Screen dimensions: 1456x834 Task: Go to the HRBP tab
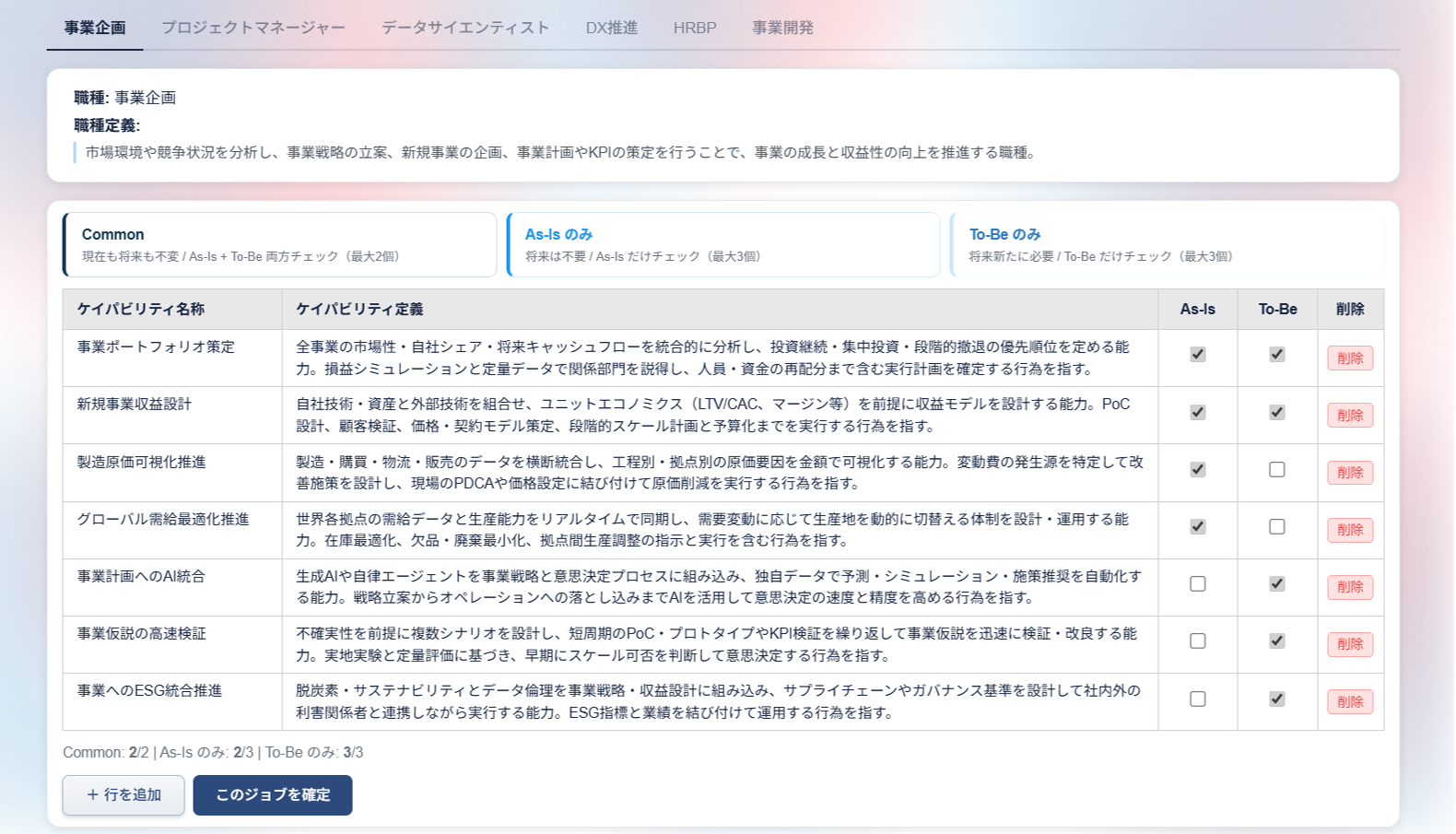(695, 28)
